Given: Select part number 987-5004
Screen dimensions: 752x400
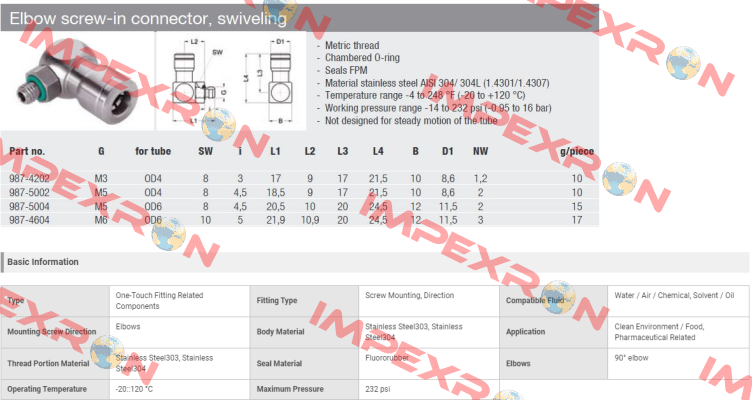Looking at the screenshot, I should pyautogui.click(x=29, y=206).
